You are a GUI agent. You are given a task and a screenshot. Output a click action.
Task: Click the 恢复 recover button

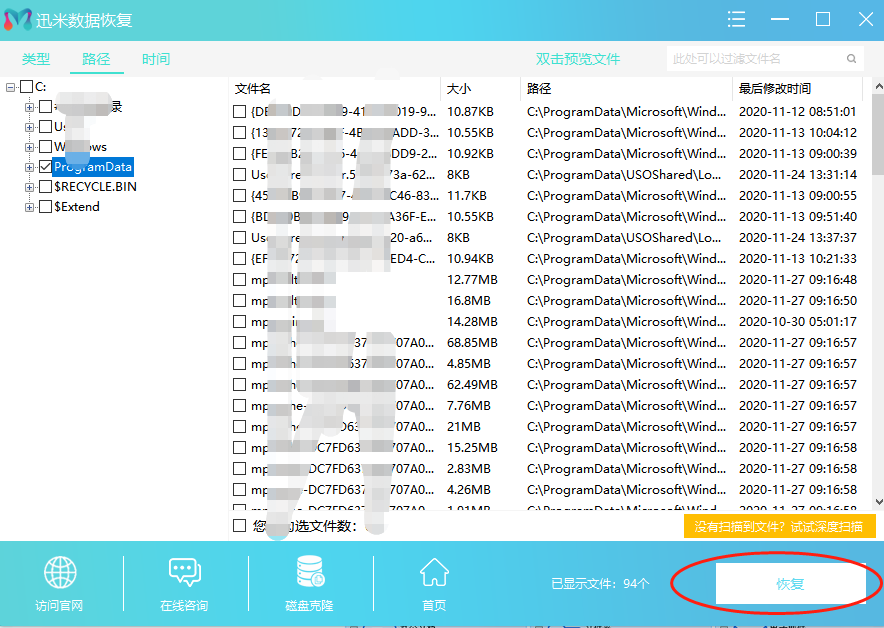click(790, 584)
